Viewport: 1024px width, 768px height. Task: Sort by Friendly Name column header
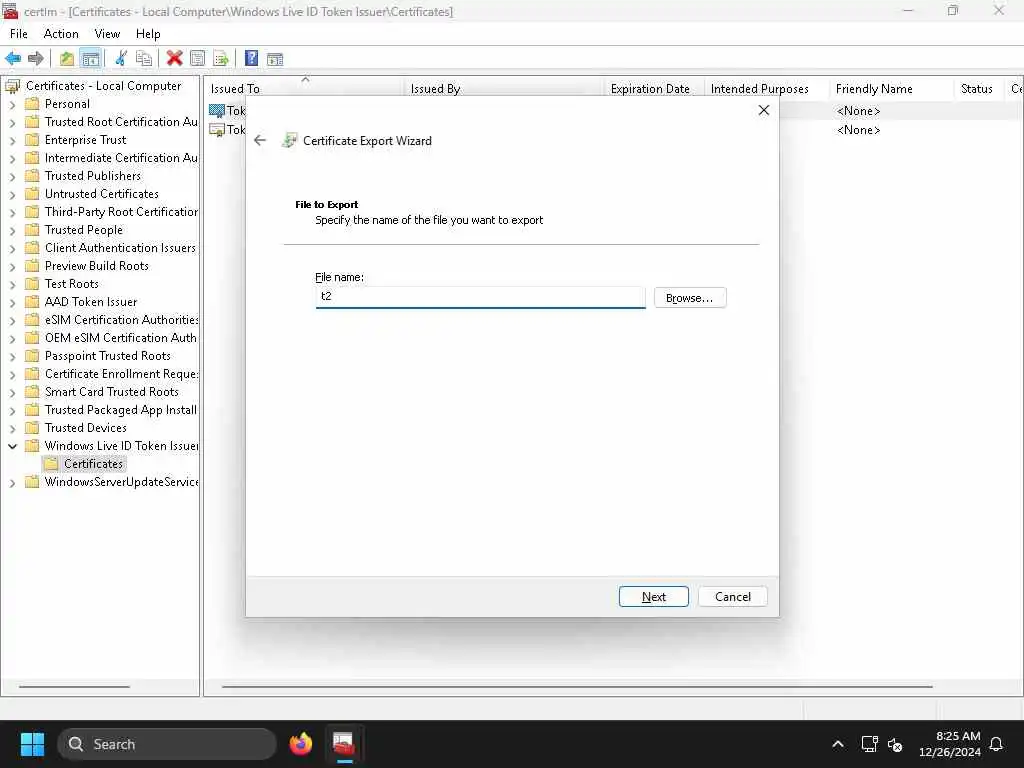[x=890, y=89]
